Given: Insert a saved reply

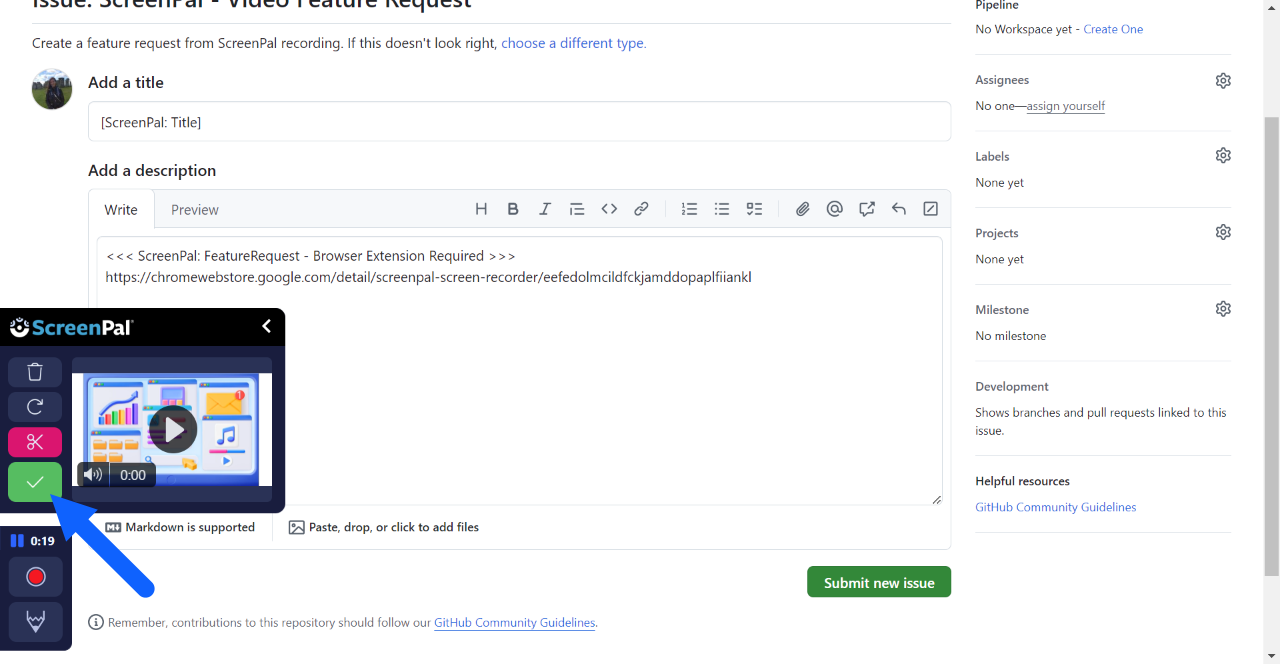Looking at the screenshot, I should [899, 209].
